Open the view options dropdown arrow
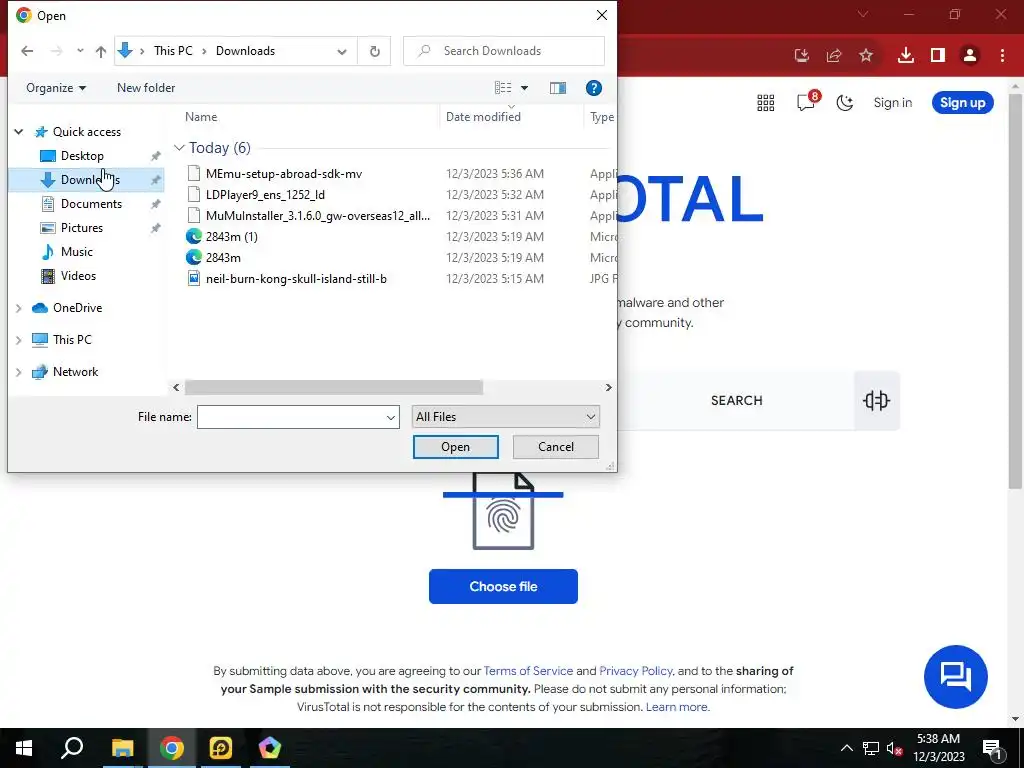The height and width of the screenshot is (768, 1024). pos(524,88)
